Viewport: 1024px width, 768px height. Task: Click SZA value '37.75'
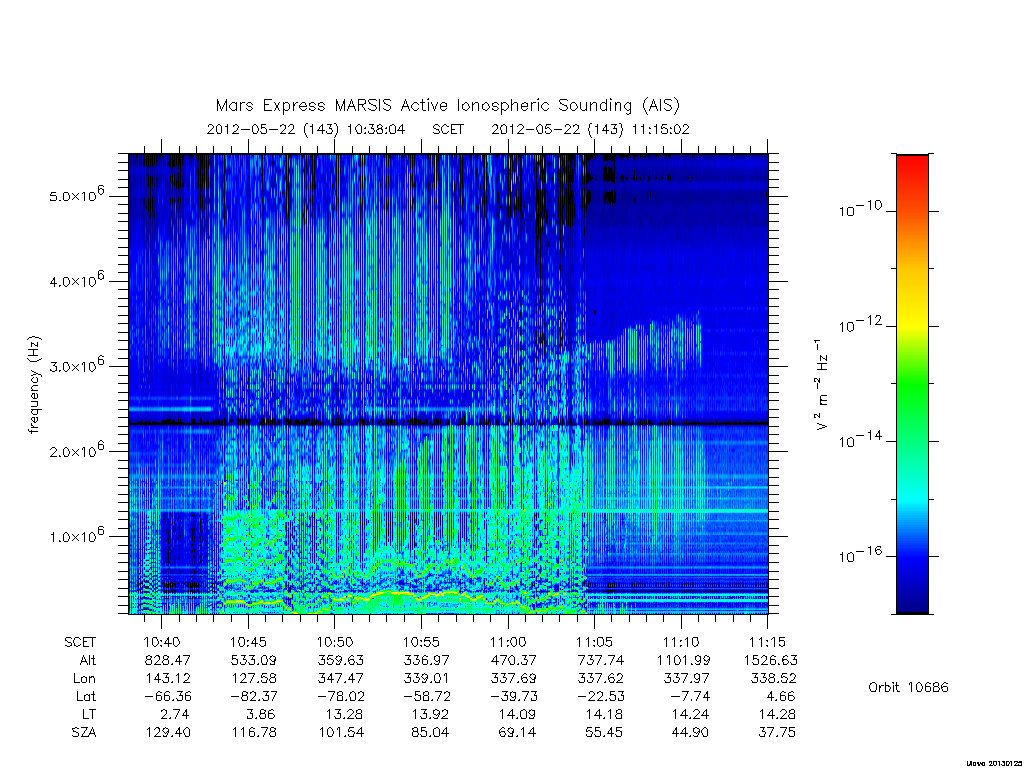(777, 733)
